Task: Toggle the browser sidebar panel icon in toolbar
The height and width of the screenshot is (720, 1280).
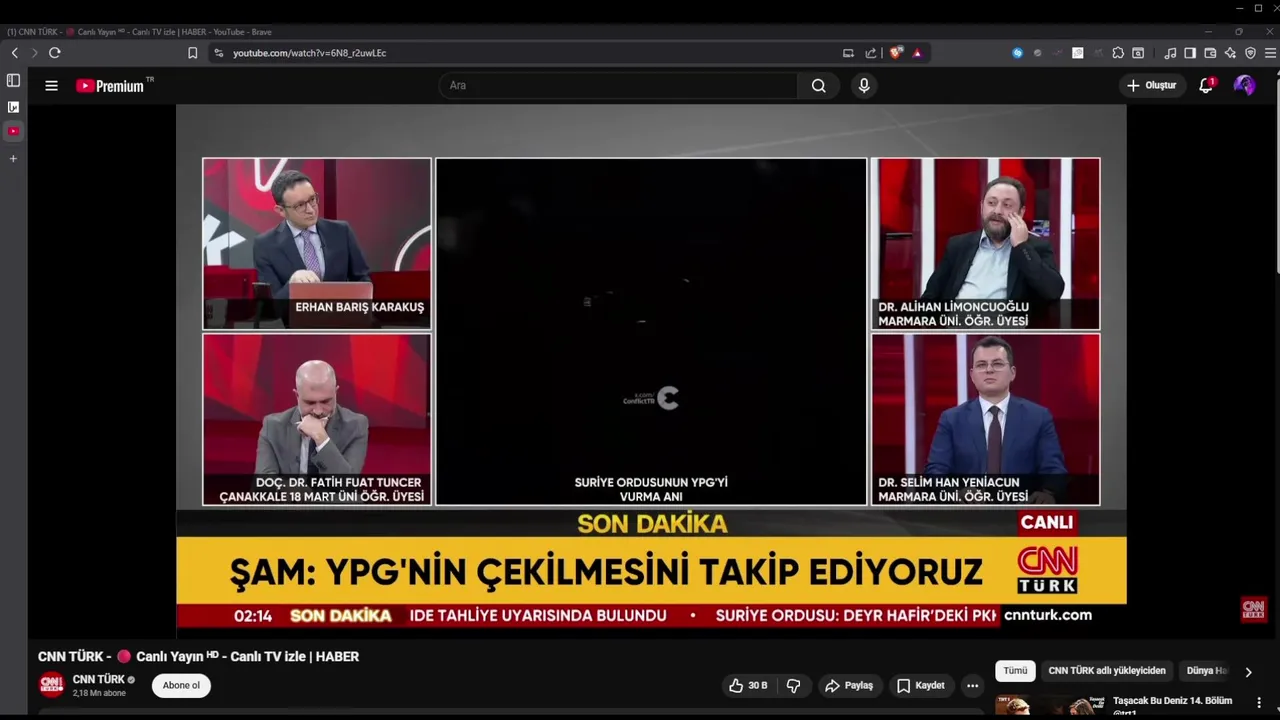Action: coord(1190,53)
